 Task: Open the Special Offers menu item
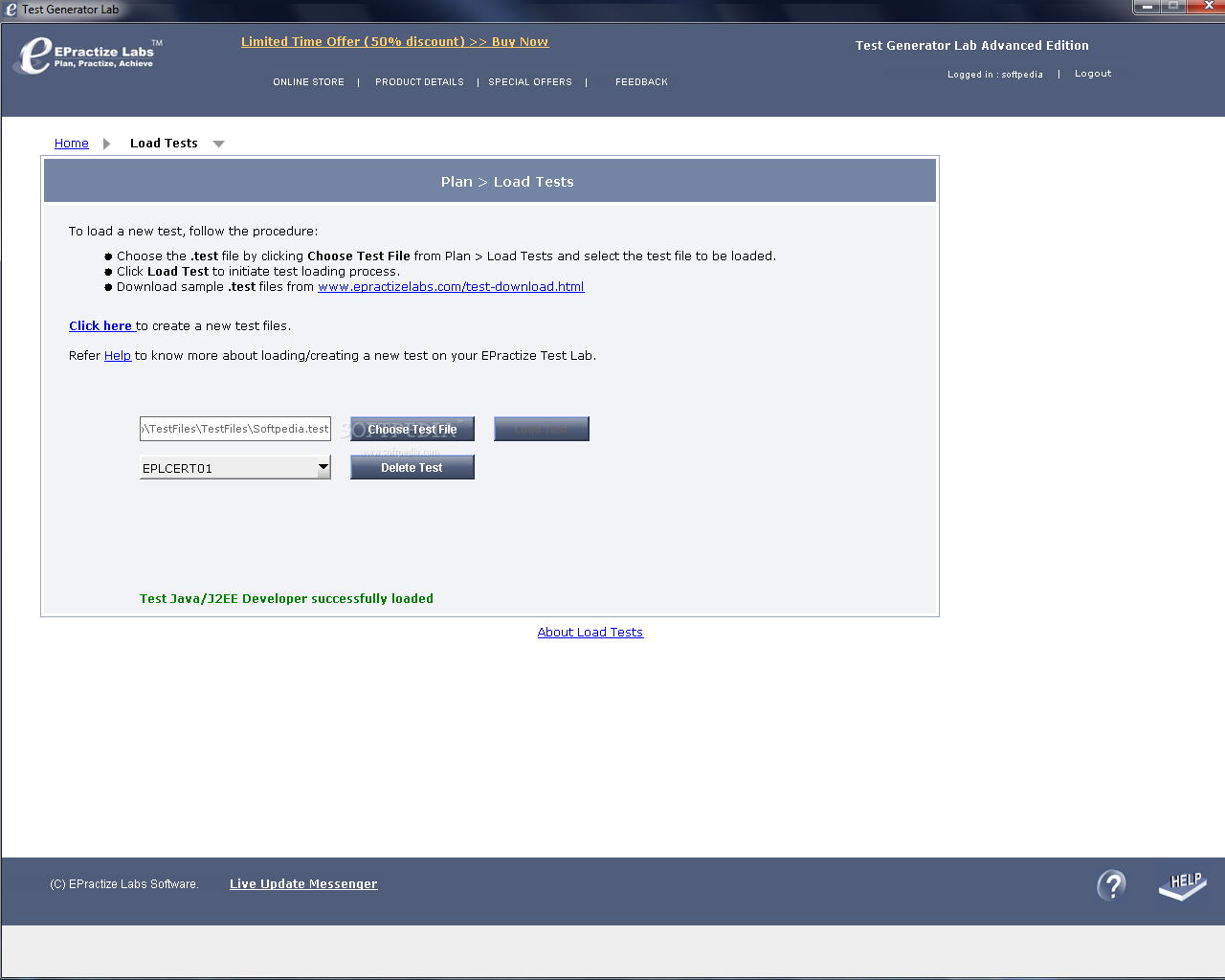click(530, 82)
